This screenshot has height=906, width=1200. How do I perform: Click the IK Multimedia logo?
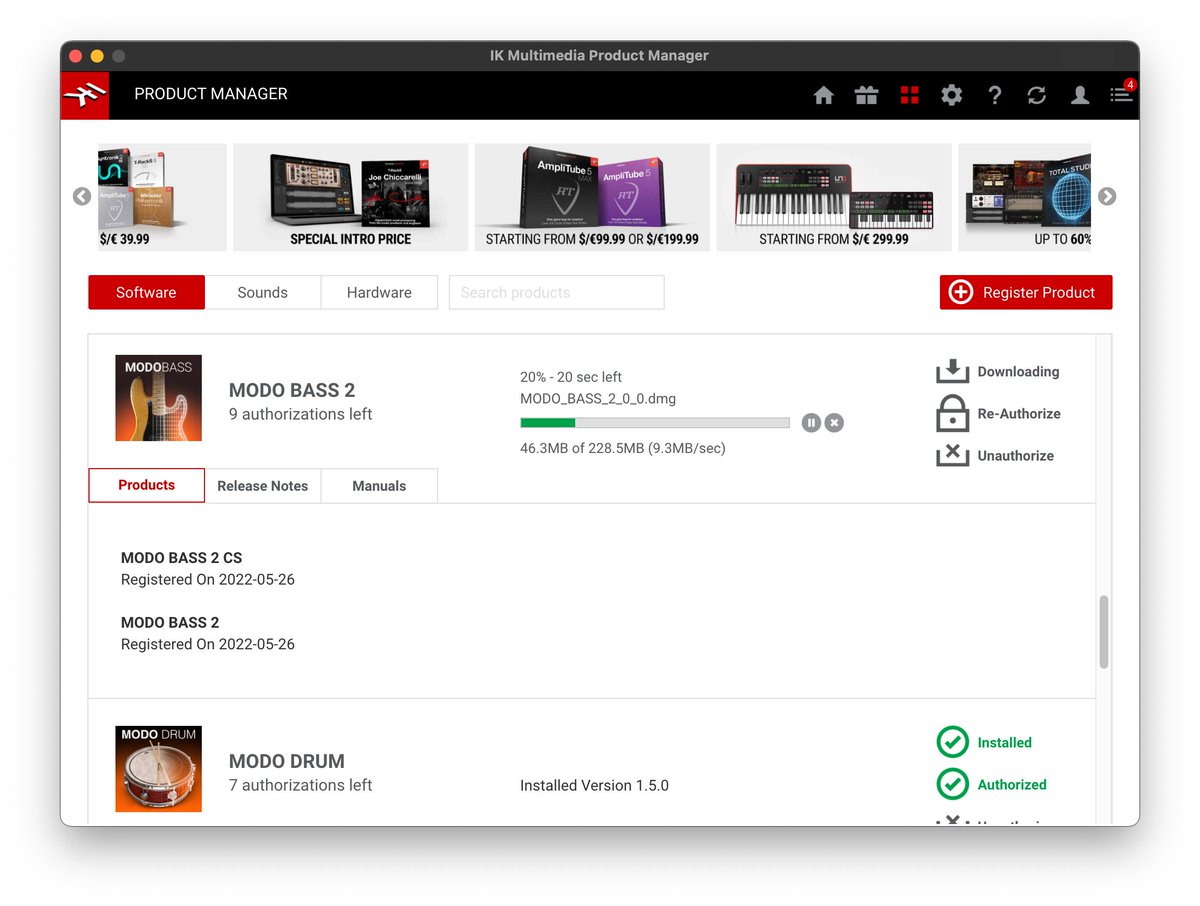coord(85,95)
